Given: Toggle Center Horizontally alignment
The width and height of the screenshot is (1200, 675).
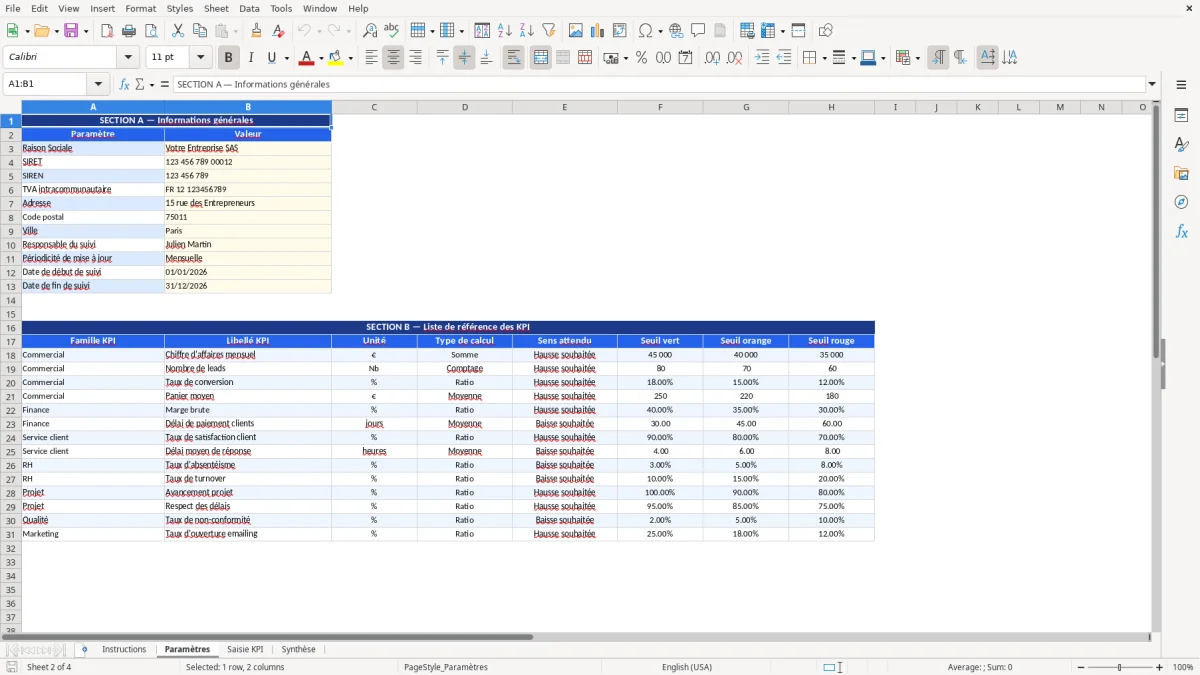Looking at the screenshot, I should coord(393,58).
